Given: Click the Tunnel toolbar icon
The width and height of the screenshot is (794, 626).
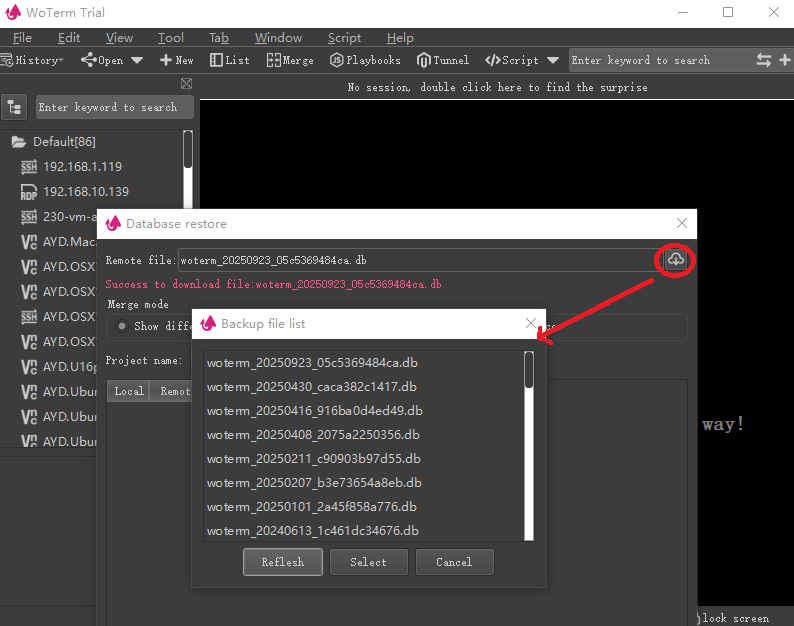Looking at the screenshot, I should coord(443,60).
